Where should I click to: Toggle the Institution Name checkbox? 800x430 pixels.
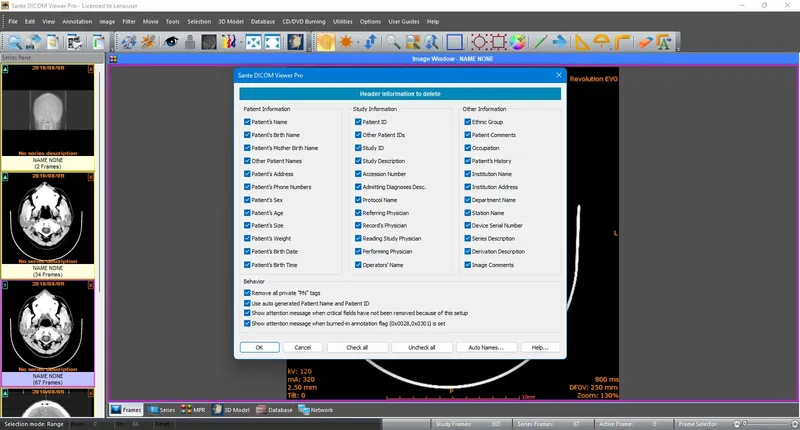point(467,174)
